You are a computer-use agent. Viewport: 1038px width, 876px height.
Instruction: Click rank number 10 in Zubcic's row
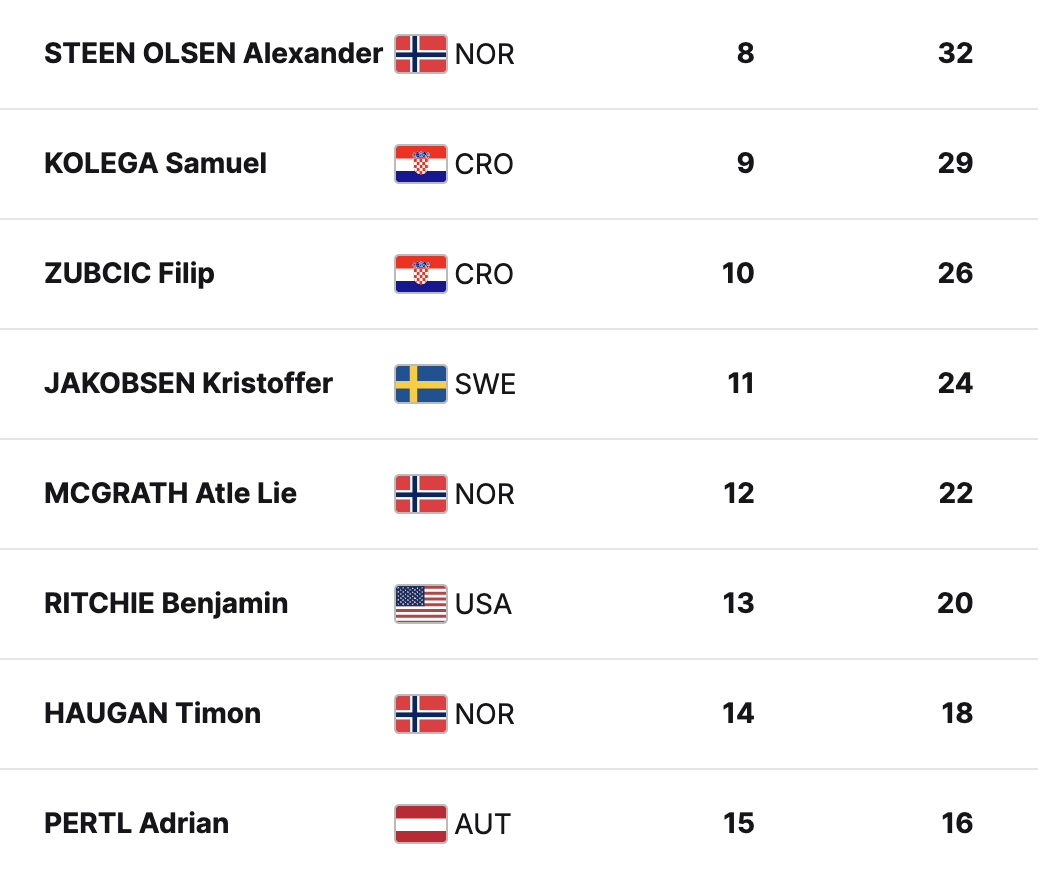click(738, 273)
